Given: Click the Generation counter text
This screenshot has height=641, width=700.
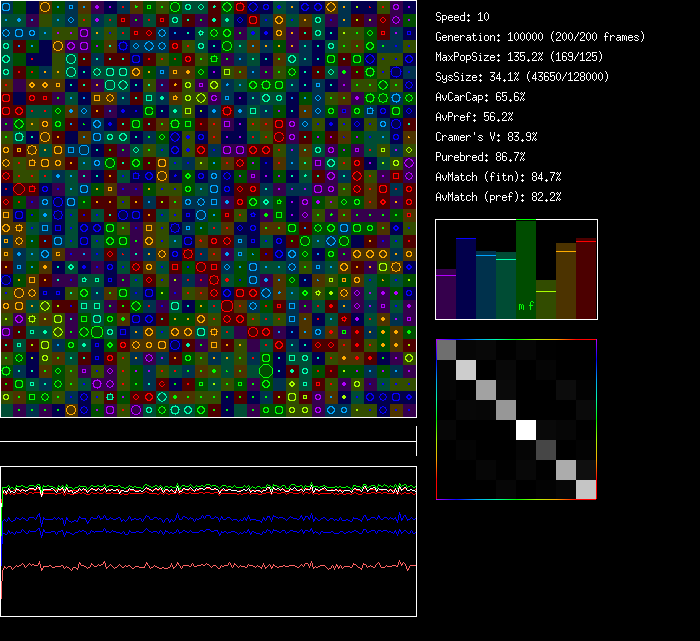Looking at the screenshot, I should point(539,37).
